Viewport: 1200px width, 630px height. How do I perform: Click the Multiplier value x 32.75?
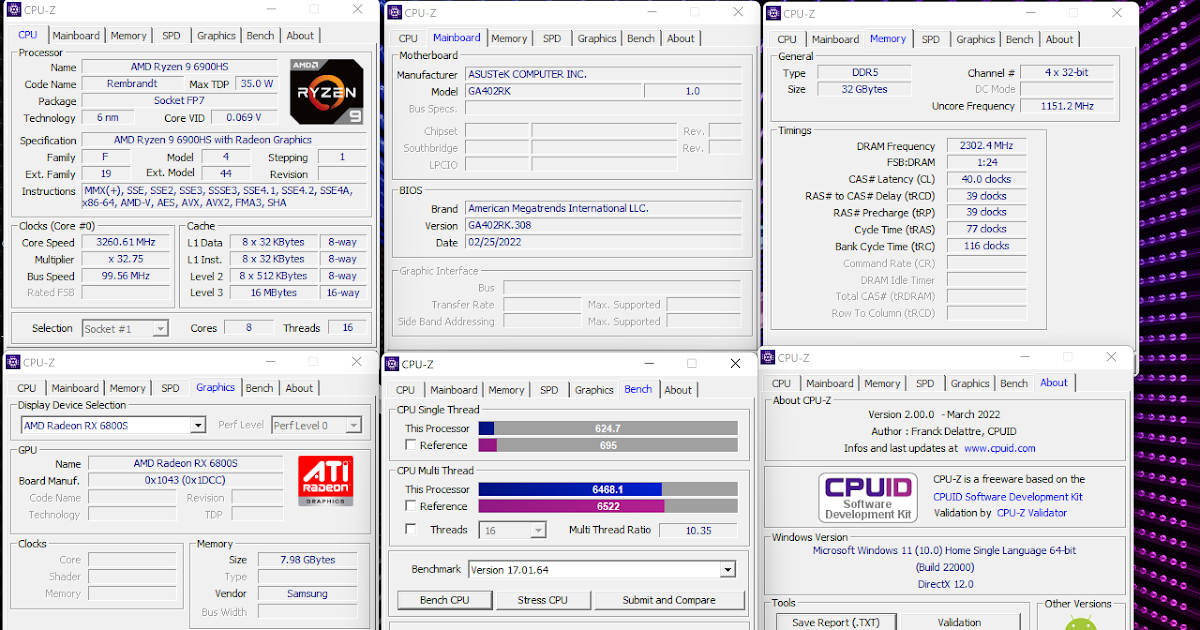[124, 259]
